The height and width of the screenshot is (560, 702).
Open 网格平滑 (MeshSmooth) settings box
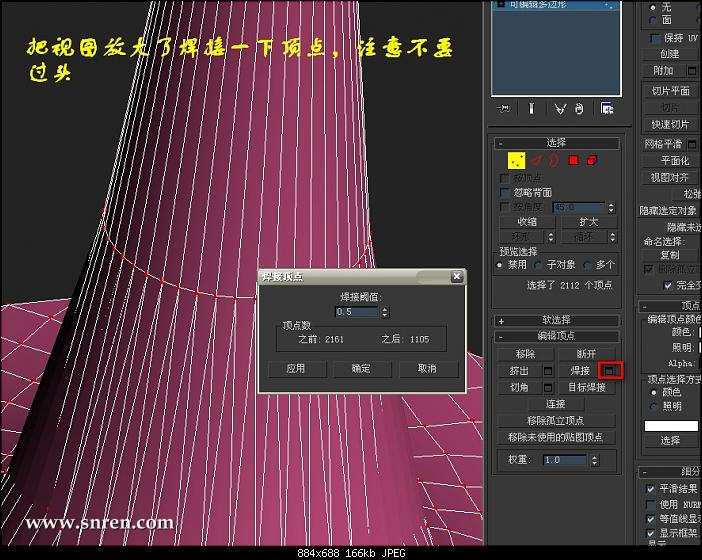[x=692, y=144]
